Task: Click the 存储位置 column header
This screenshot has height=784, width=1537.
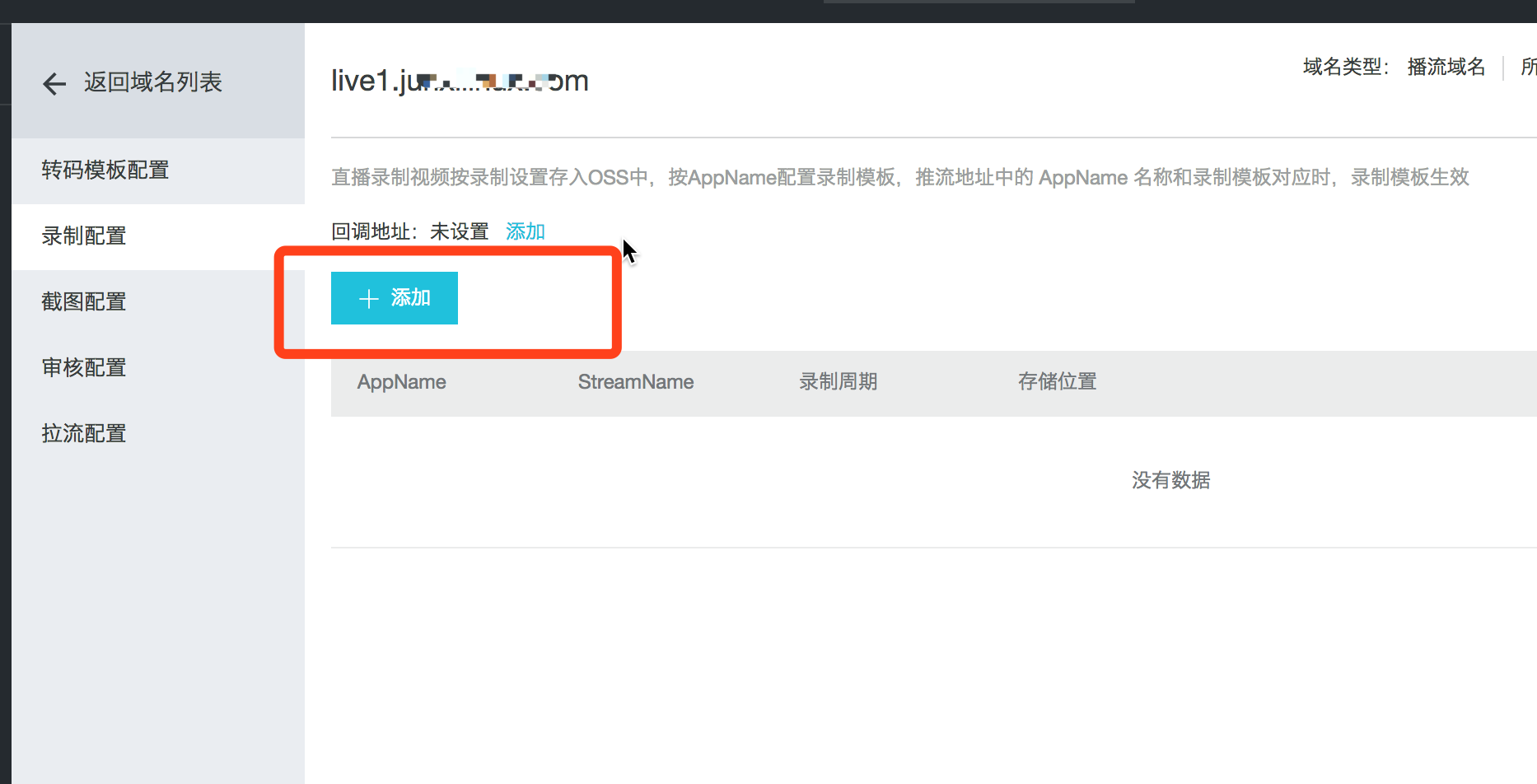Action: click(x=1057, y=382)
